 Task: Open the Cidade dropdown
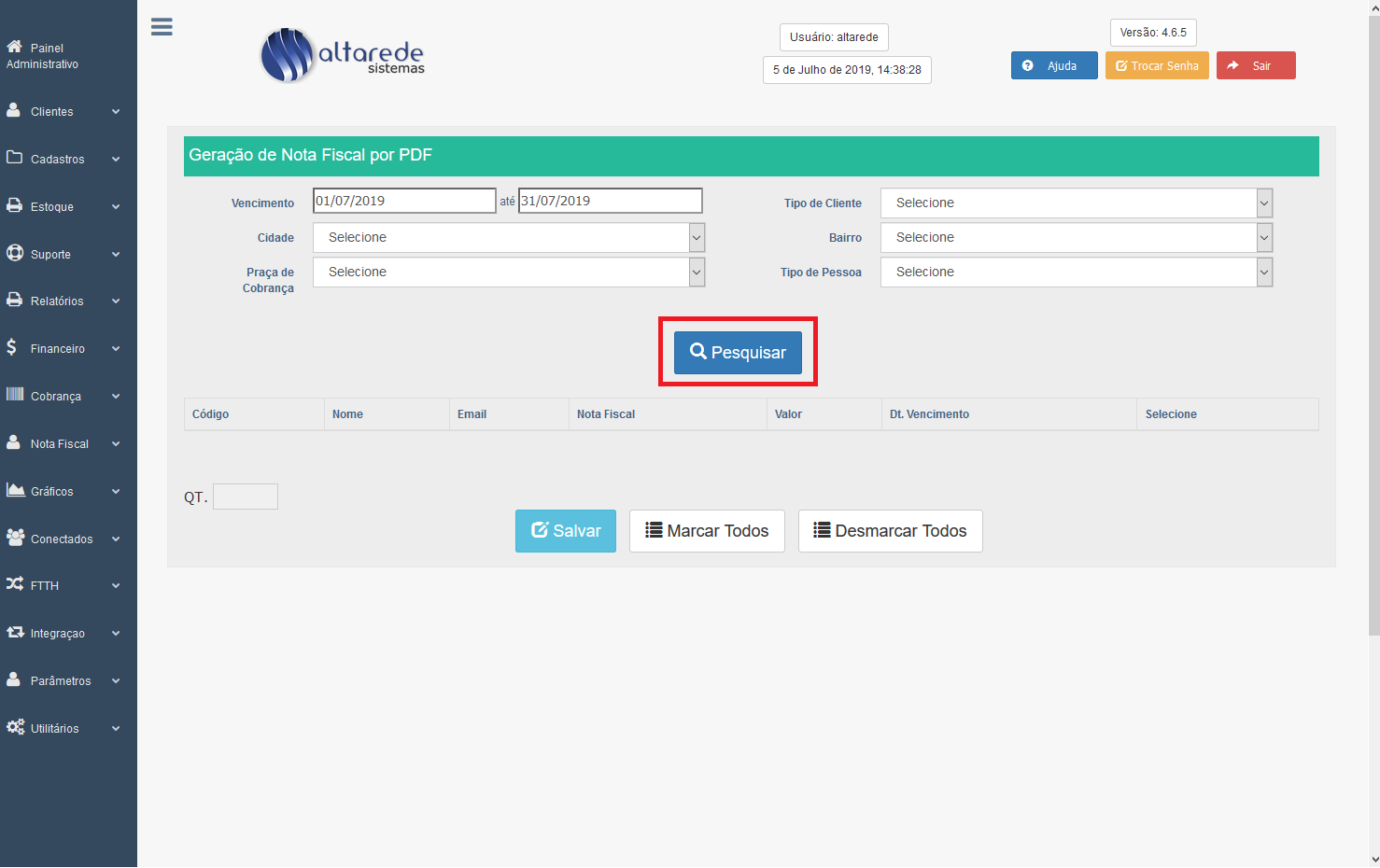pyautogui.click(x=509, y=237)
